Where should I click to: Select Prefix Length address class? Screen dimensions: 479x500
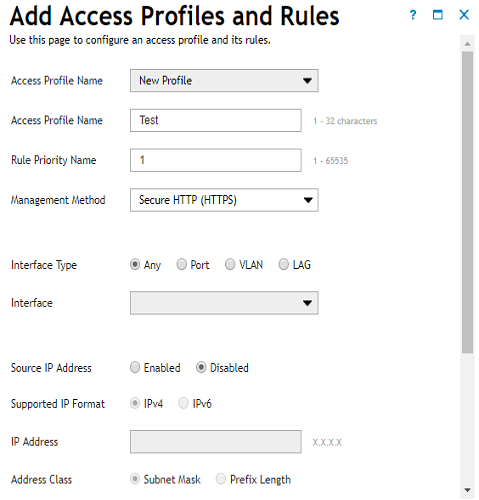coord(221,479)
